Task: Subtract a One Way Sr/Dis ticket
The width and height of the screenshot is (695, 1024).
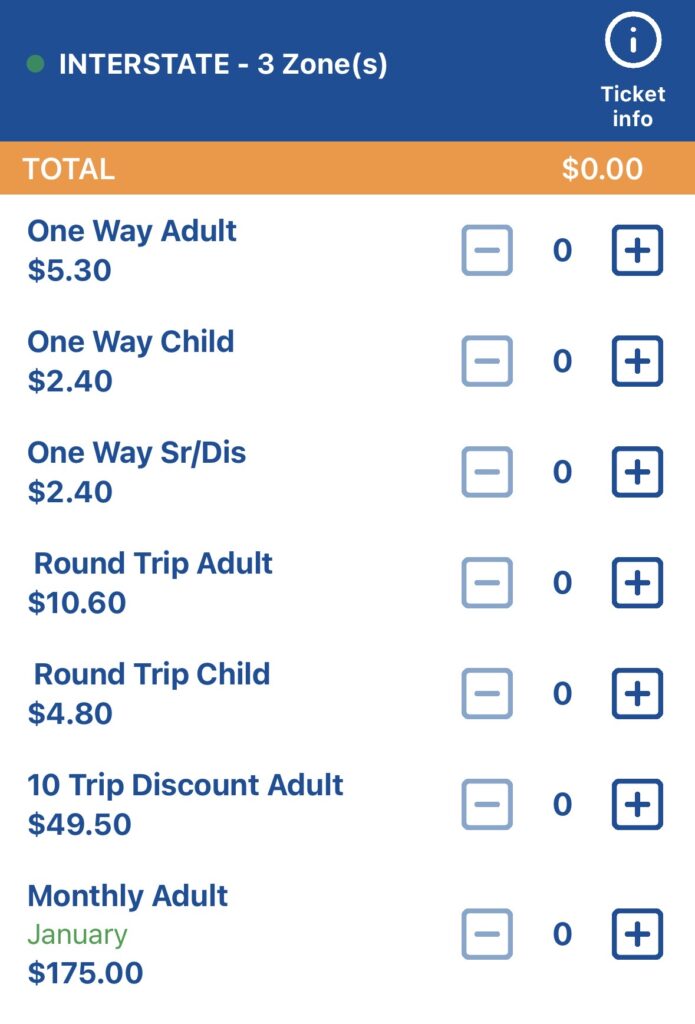Action: [487, 472]
